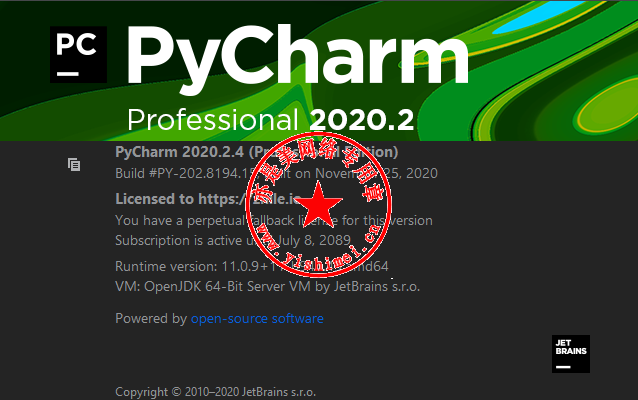Click the Powered by label
The width and height of the screenshot is (638, 400).
[151, 318]
